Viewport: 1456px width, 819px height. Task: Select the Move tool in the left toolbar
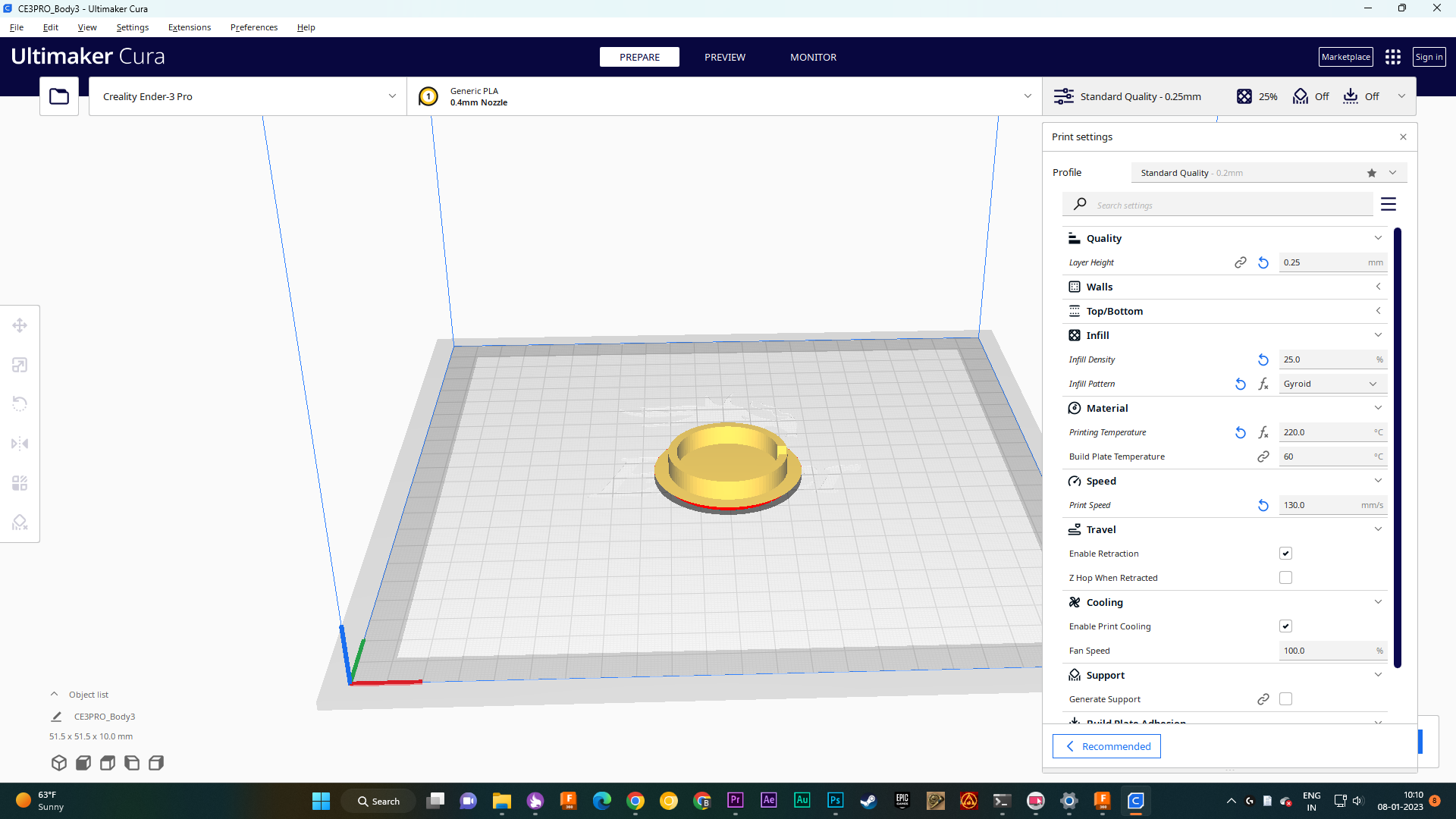point(20,325)
